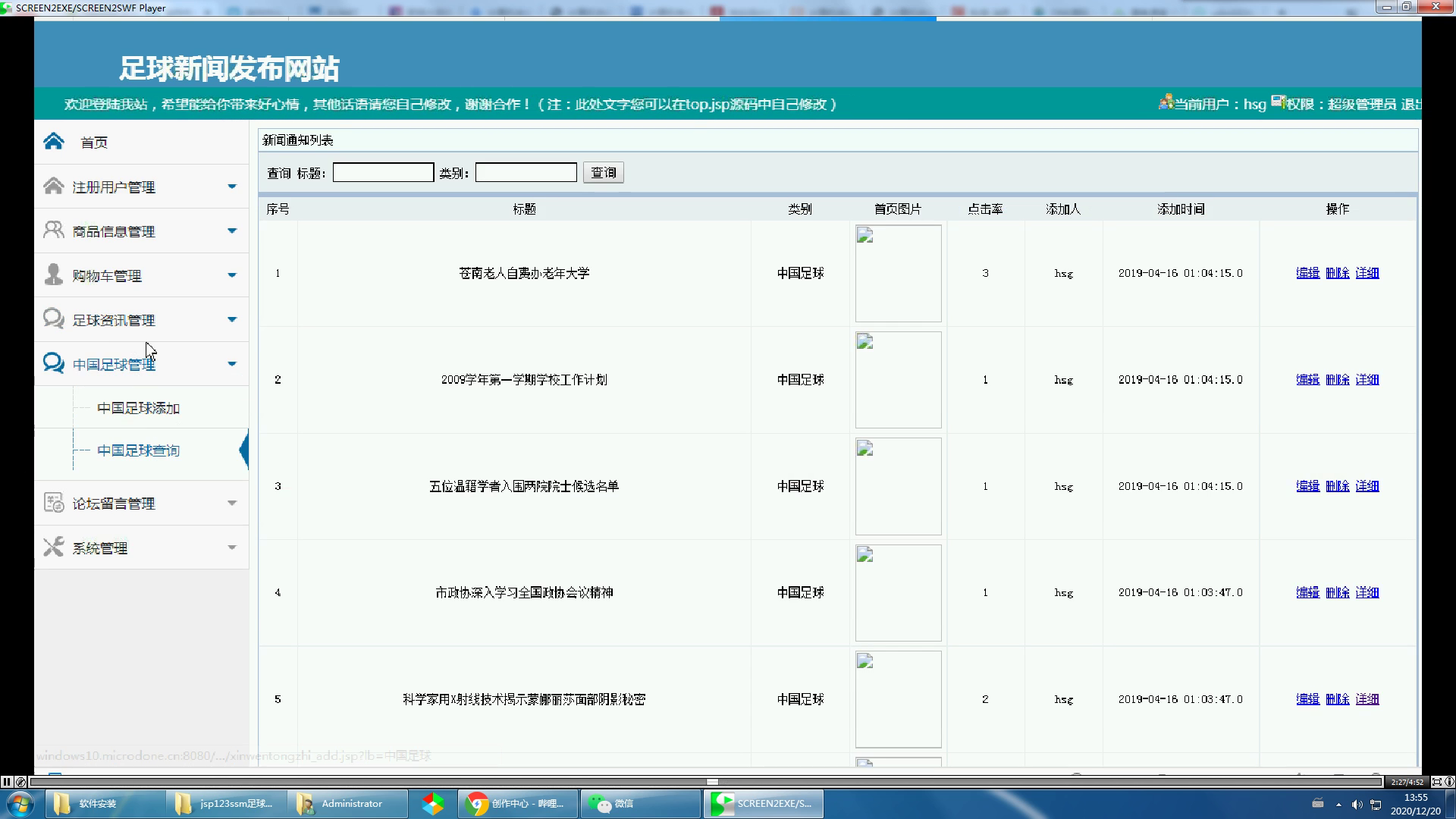Click 编辑 for 市政协深入学习全国政协会议精神

[x=1307, y=592]
